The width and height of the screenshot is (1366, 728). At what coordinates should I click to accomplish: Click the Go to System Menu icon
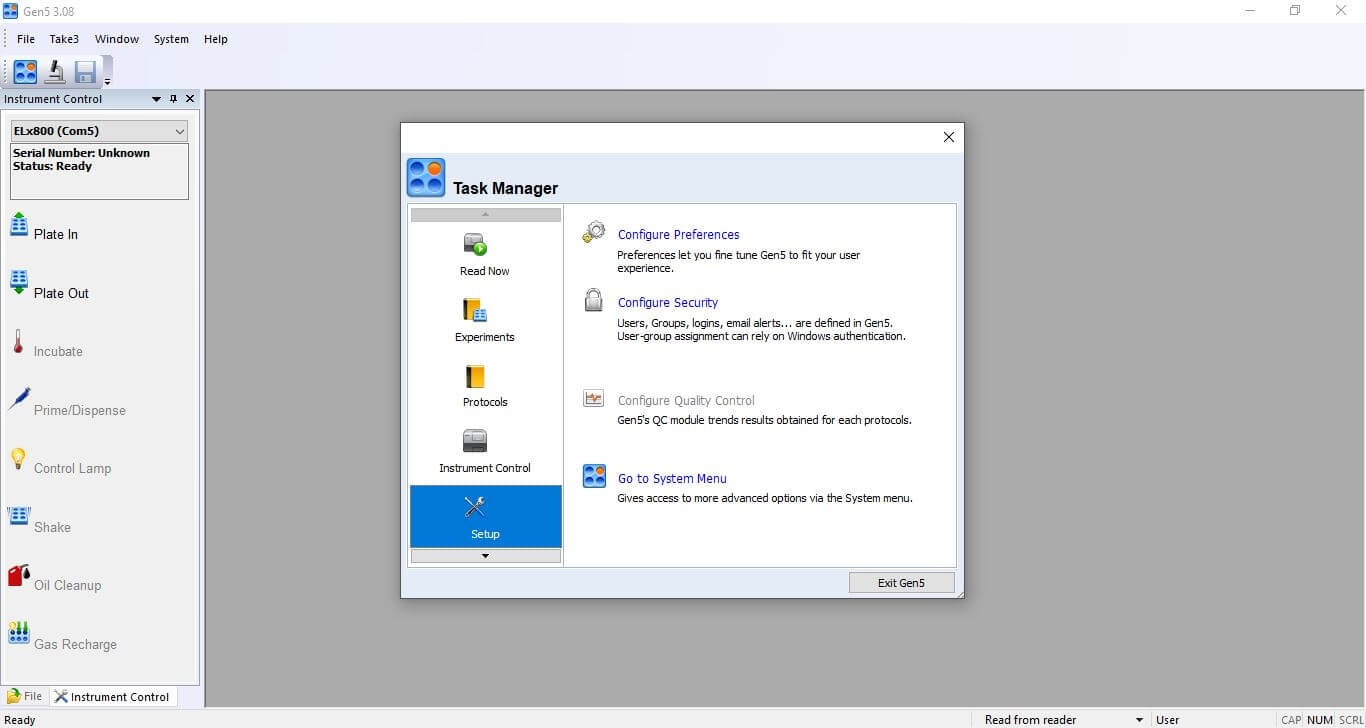coord(594,476)
